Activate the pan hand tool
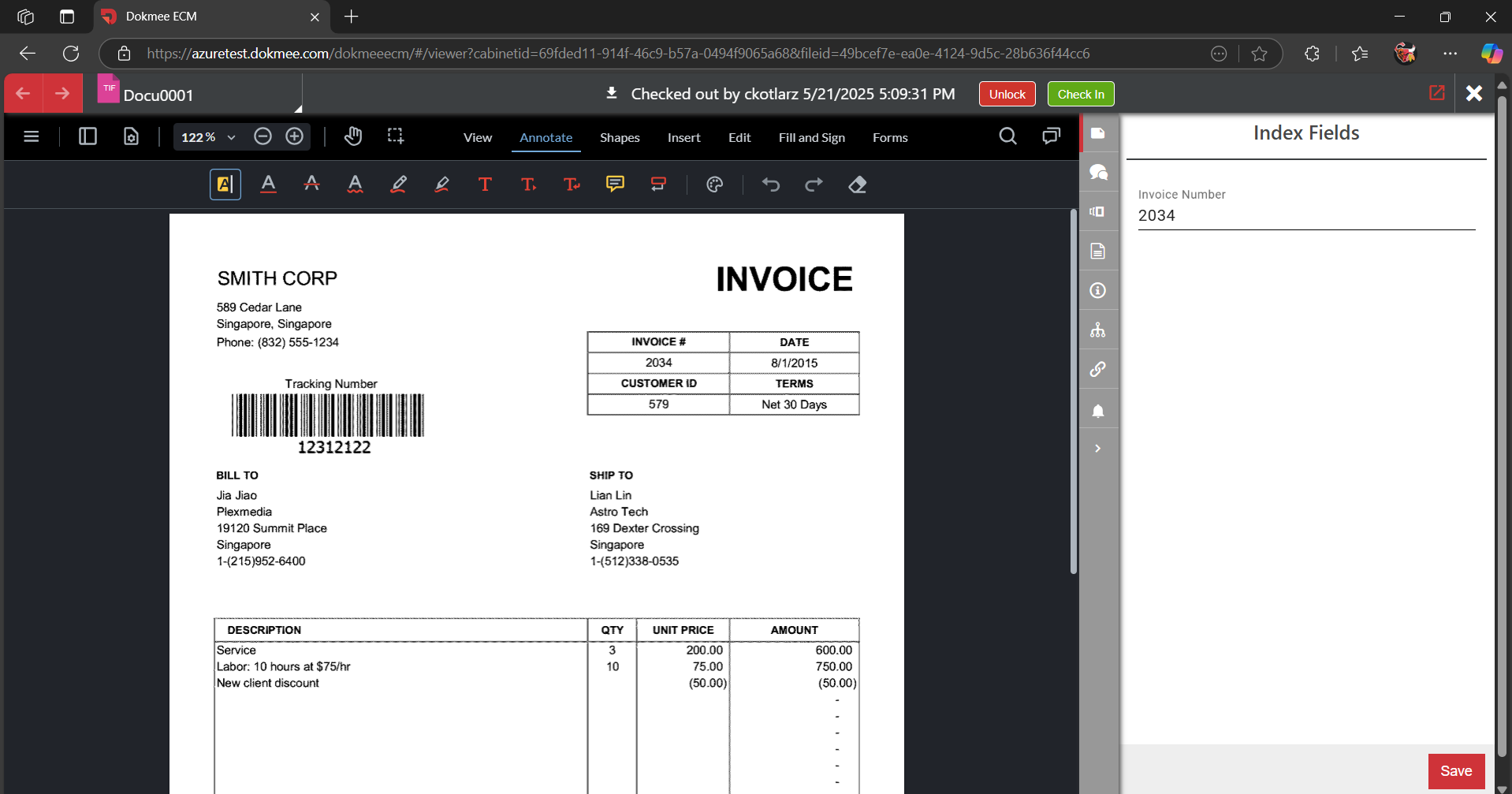The width and height of the screenshot is (1512, 794). (x=353, y=136)
